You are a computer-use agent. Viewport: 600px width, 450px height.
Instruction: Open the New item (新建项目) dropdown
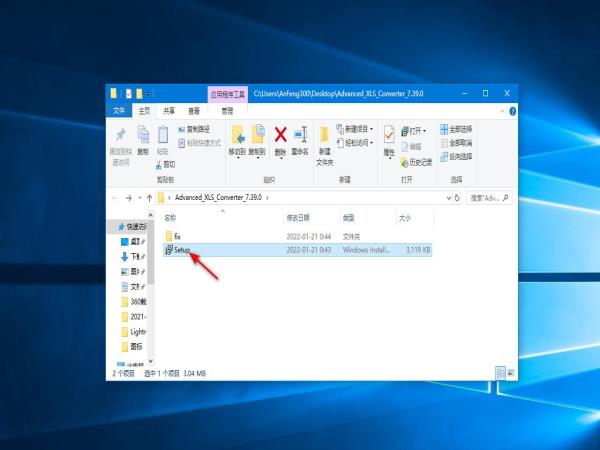(x=354, y=129)
